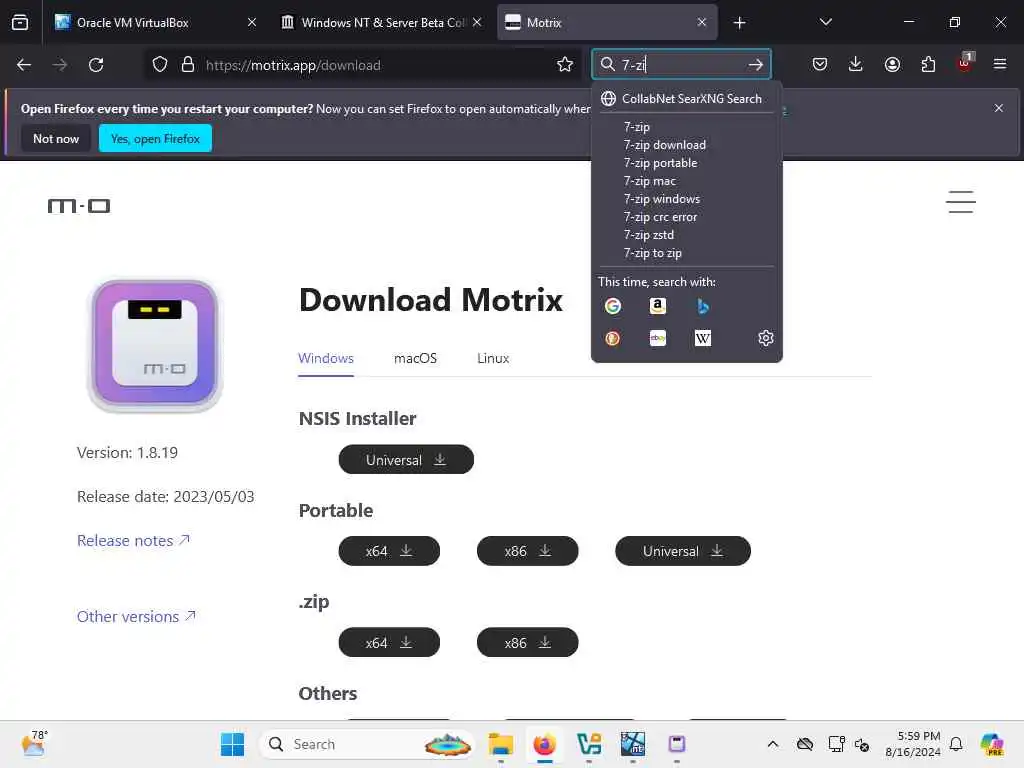Switch to Windows NT & Server Beta tab
Image resolution: width=1024 pixels, height=768 pixels.
click(x=381, y=22)
